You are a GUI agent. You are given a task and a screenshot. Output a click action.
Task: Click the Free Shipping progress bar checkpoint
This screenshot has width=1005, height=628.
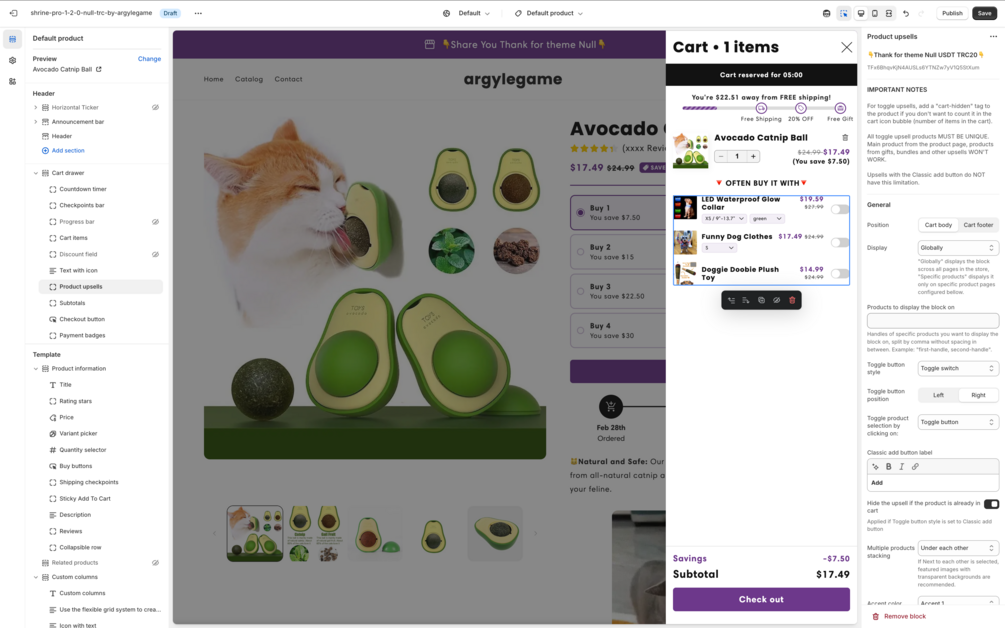[x=761, y=108]
